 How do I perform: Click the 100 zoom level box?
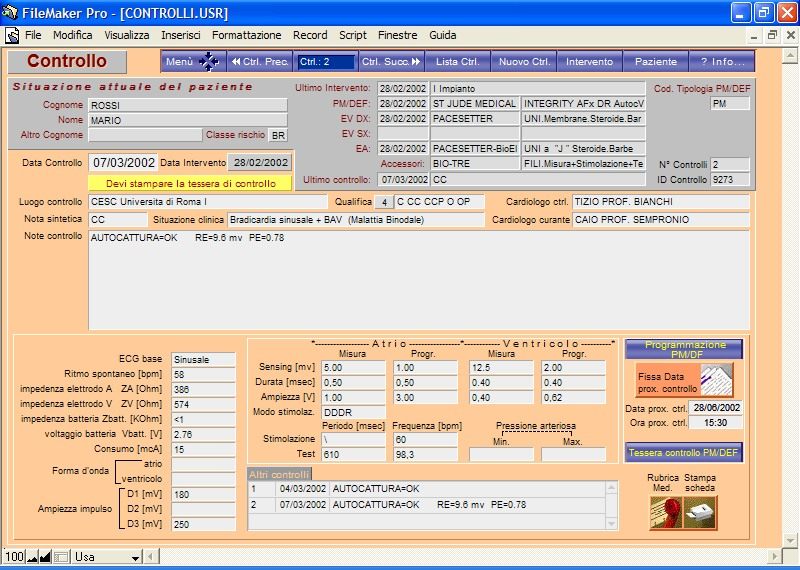click(x=13, y=556)
